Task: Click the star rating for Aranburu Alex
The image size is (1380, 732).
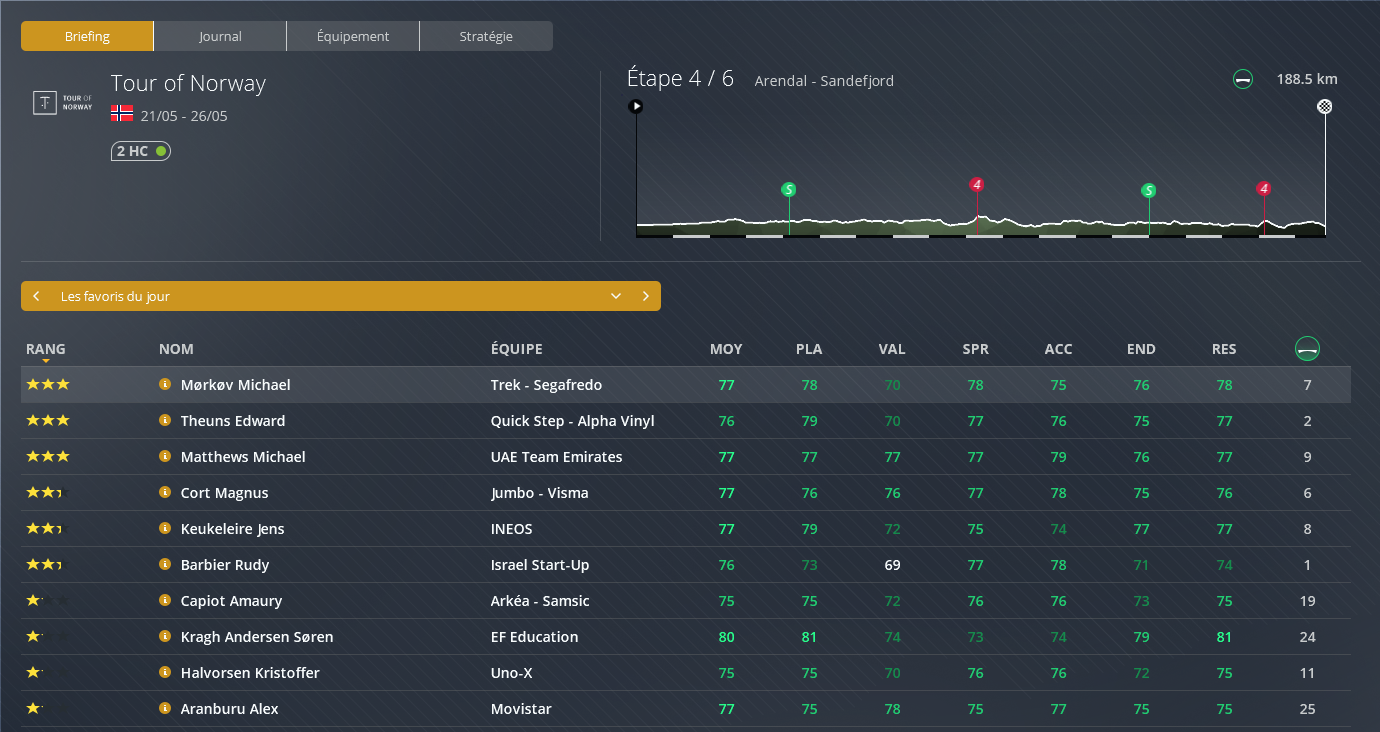Action: pyautogui.click(x=48, y=708)
